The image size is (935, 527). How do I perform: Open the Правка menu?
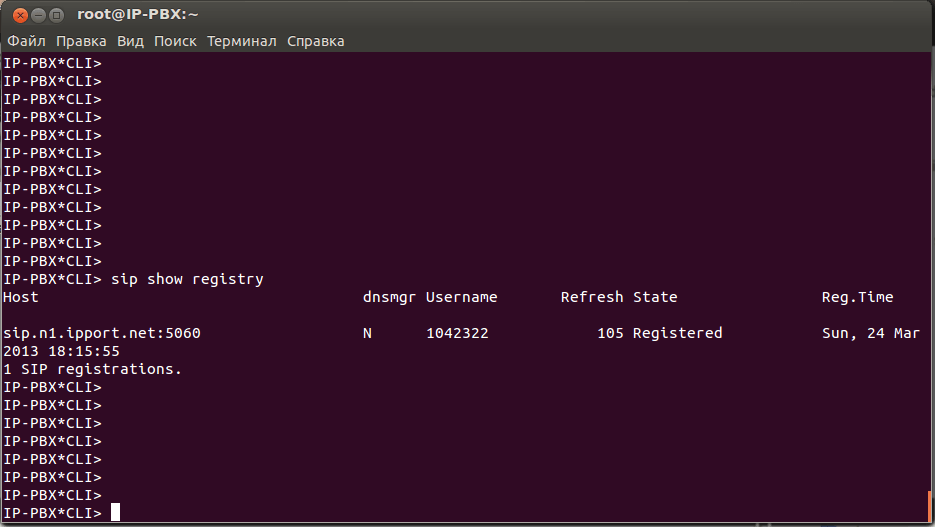click(81, 41)
